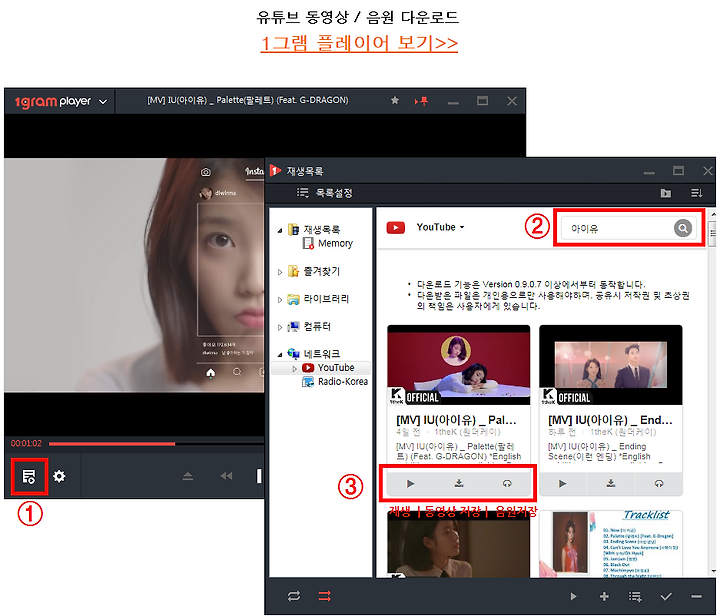Click the checkmark select icon in footer
720x616 pixels.
tap(666, 596)
